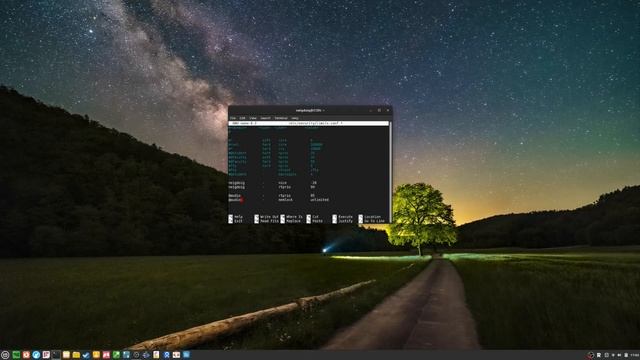Screen dimensions: 640x360
Task: Click nano's Justify shortcut label
Action: tap(345, 221)
